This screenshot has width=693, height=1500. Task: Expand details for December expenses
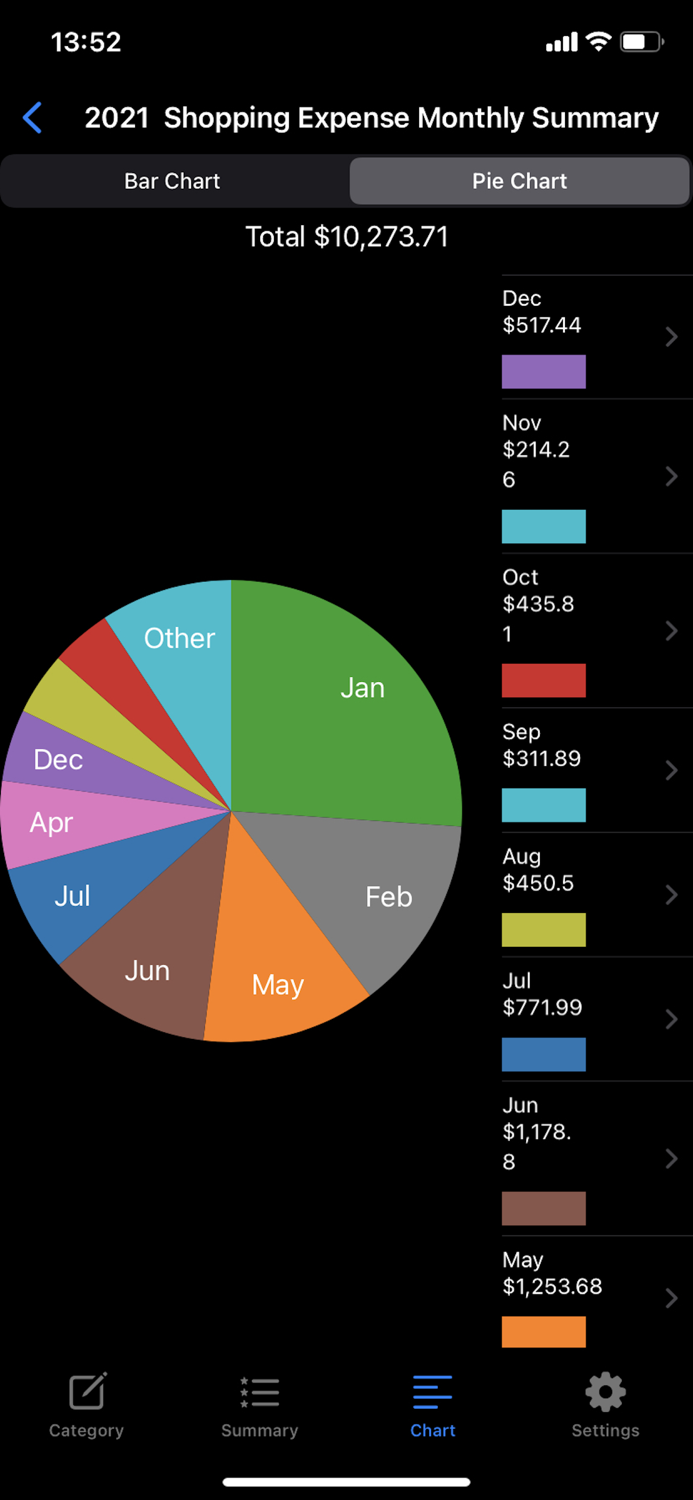click(670, 336)
